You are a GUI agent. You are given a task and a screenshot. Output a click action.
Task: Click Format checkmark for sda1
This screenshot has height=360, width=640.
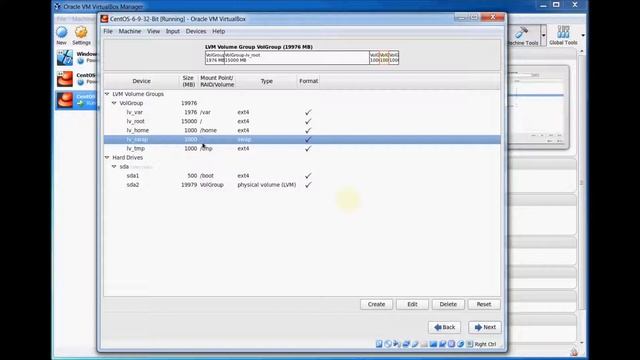point(308,176)
